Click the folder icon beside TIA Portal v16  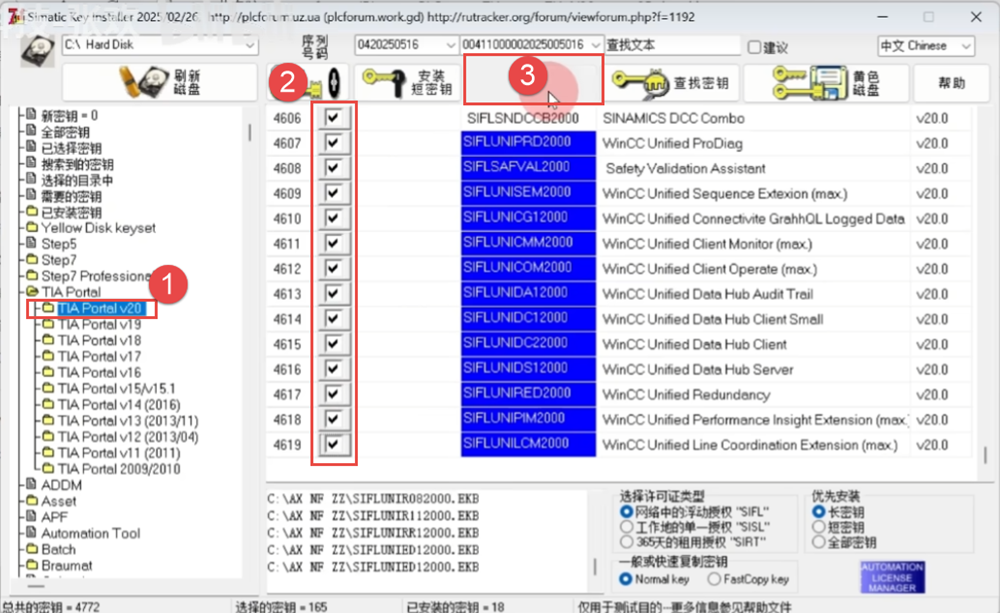point(48,372)
